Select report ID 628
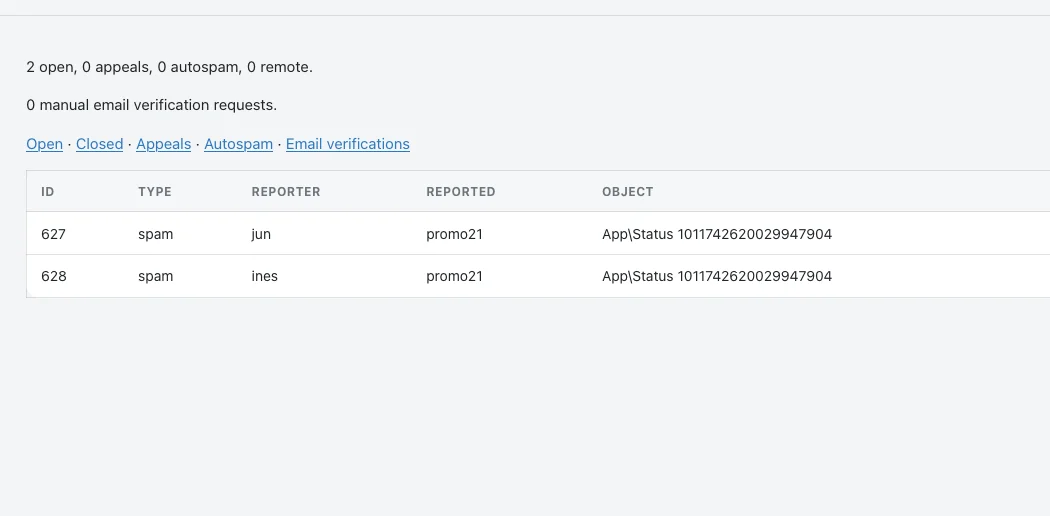This screenshot has width=1050, height=516. coord(54,276)
